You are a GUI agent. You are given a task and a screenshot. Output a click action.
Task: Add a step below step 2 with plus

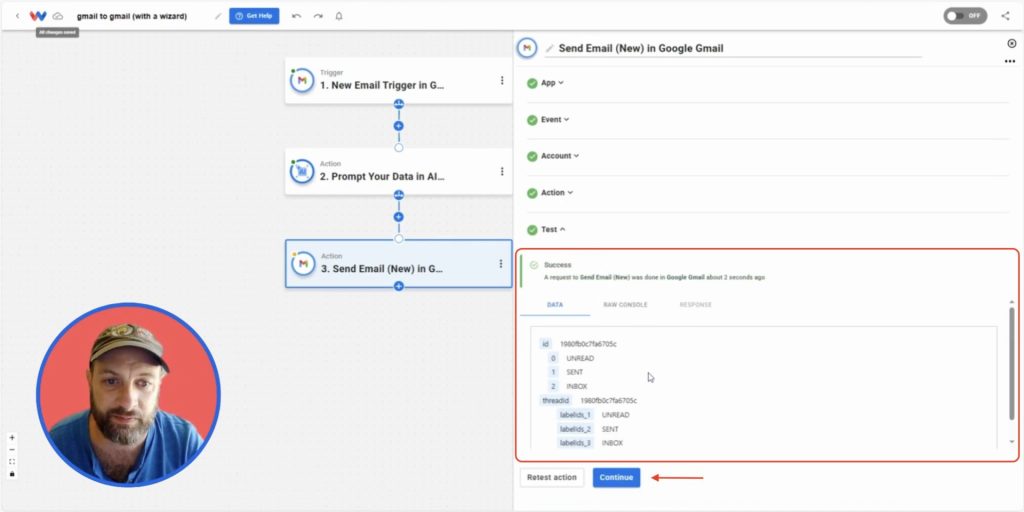[x=398, y=217]
